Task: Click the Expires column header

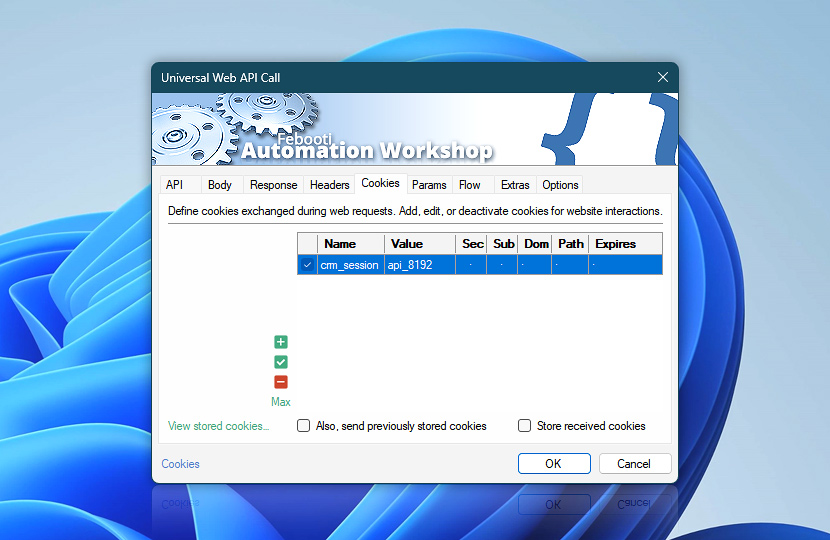Action: point(626,244)
